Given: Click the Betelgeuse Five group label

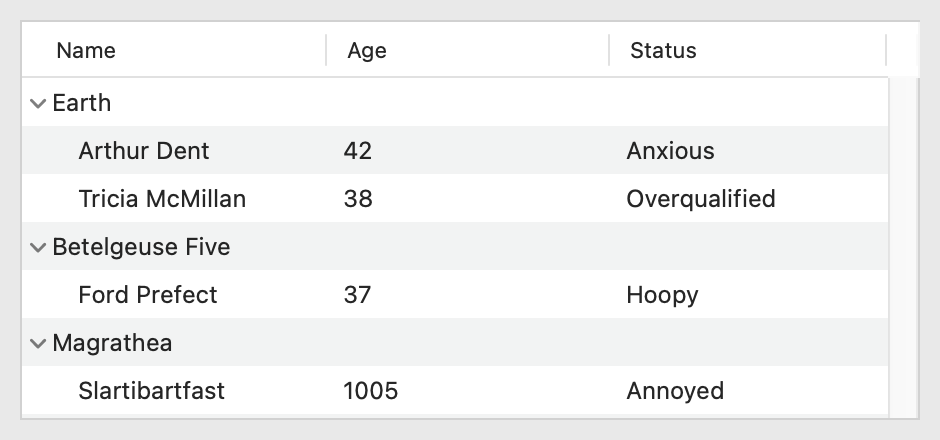Looking at the screenshot, I should pos(141,247).
